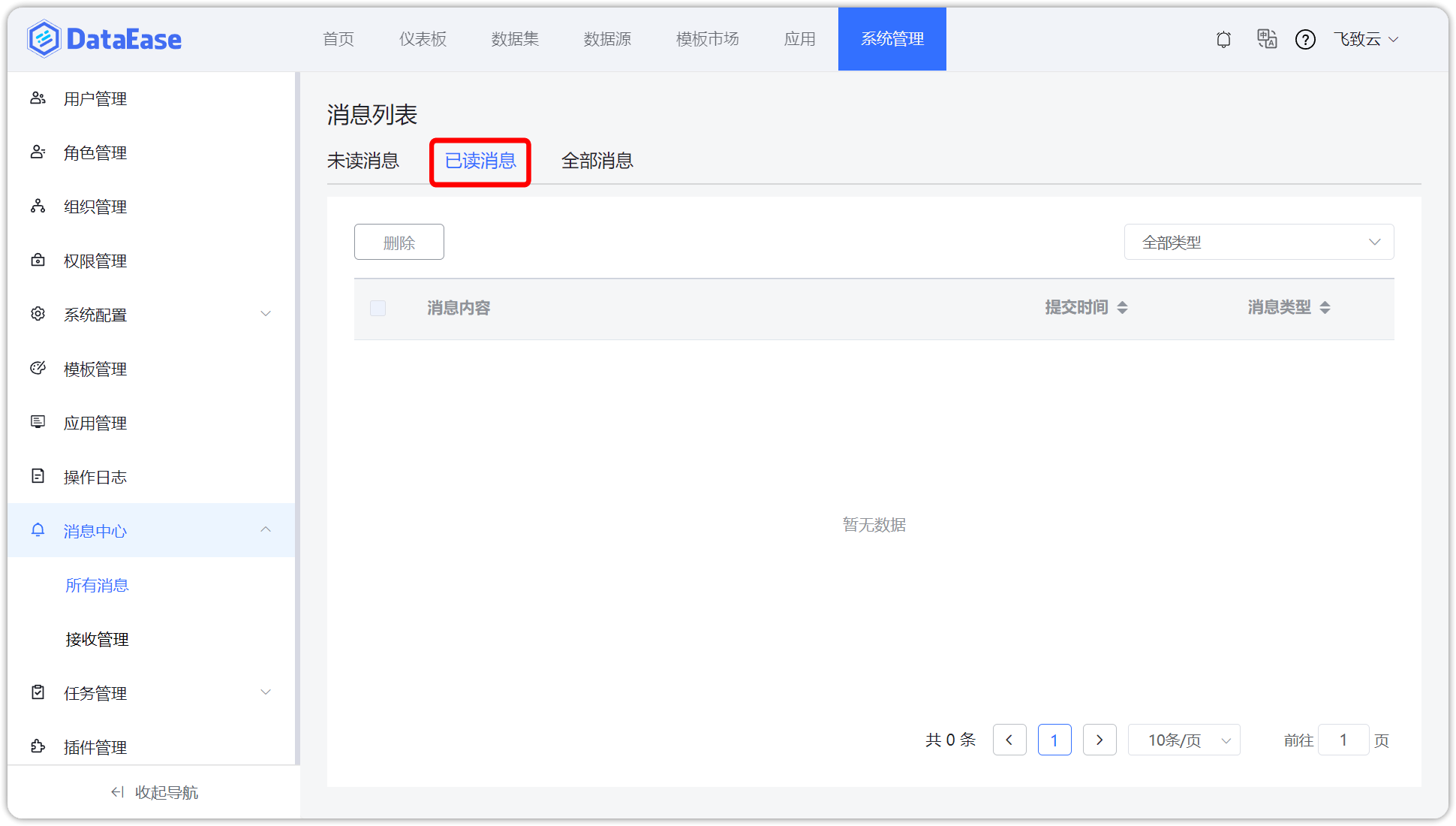Open the 数据集 top menu
The width and height of the screenshot is (1456, 826).
[x=515, y=39]
